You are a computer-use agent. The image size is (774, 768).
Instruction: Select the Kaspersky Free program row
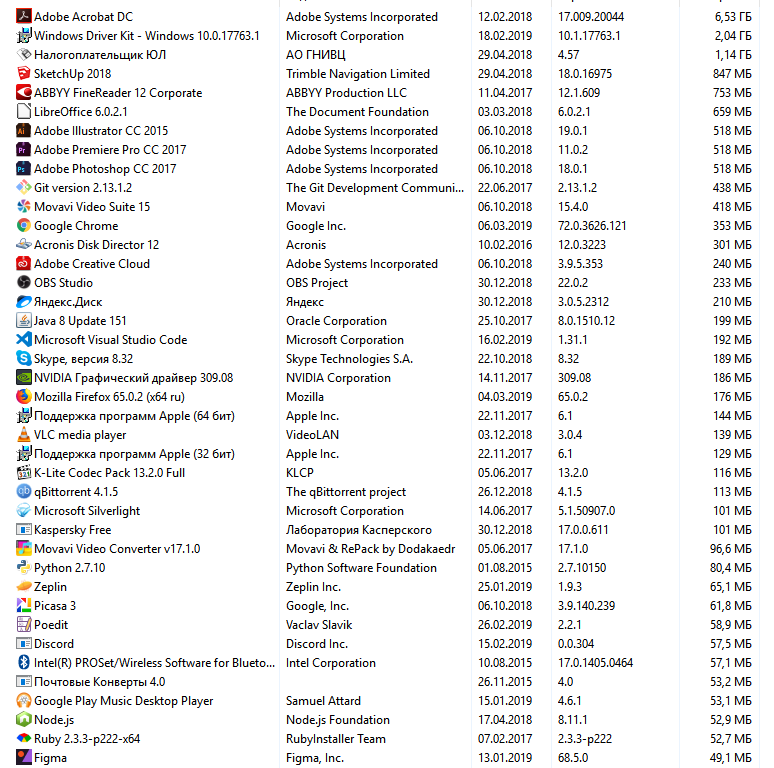(x=72, y=530)
